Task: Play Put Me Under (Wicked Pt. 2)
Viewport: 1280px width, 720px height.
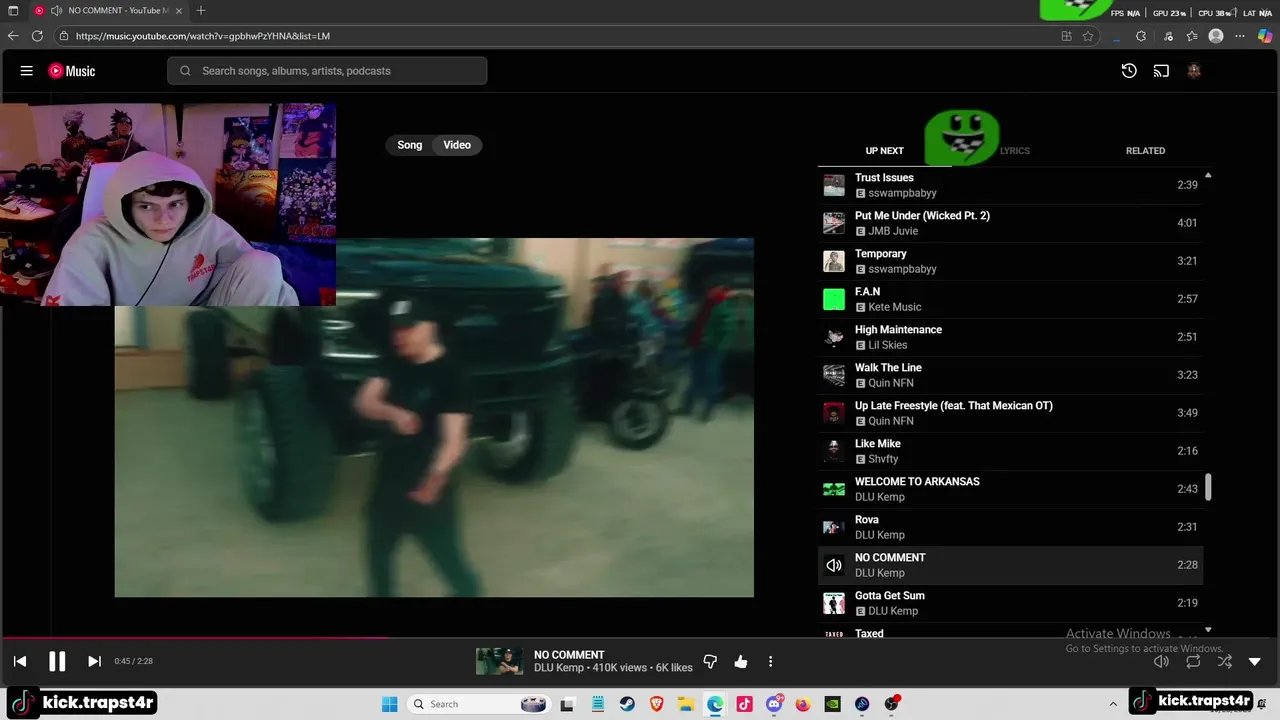Action: (1010, 223)
